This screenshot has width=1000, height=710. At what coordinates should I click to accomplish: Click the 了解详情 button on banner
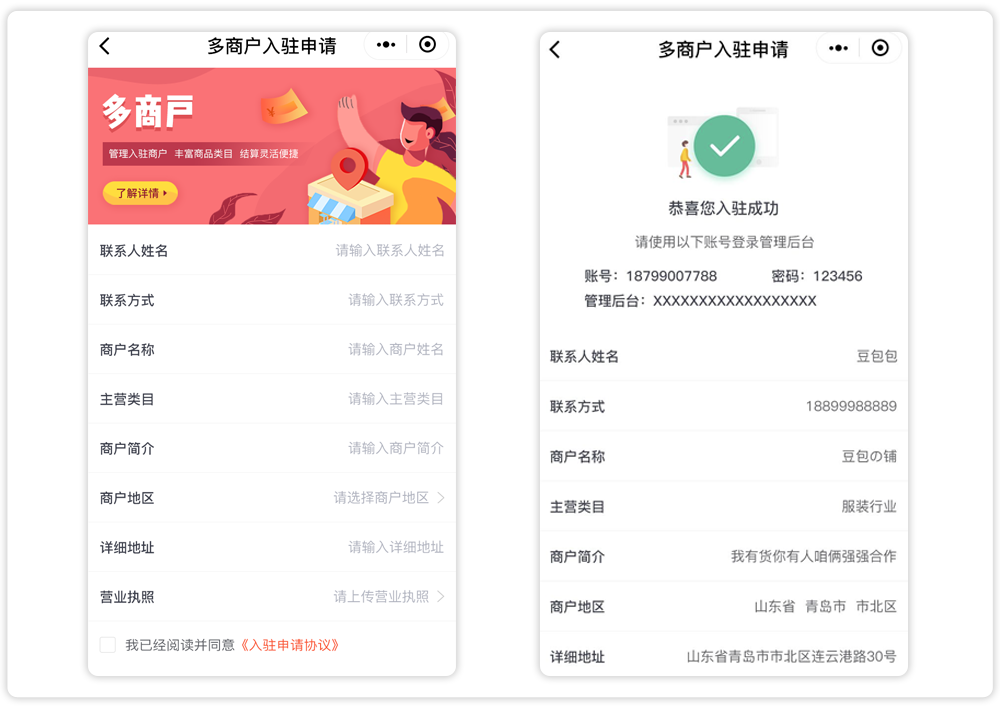tap(140, 193)
